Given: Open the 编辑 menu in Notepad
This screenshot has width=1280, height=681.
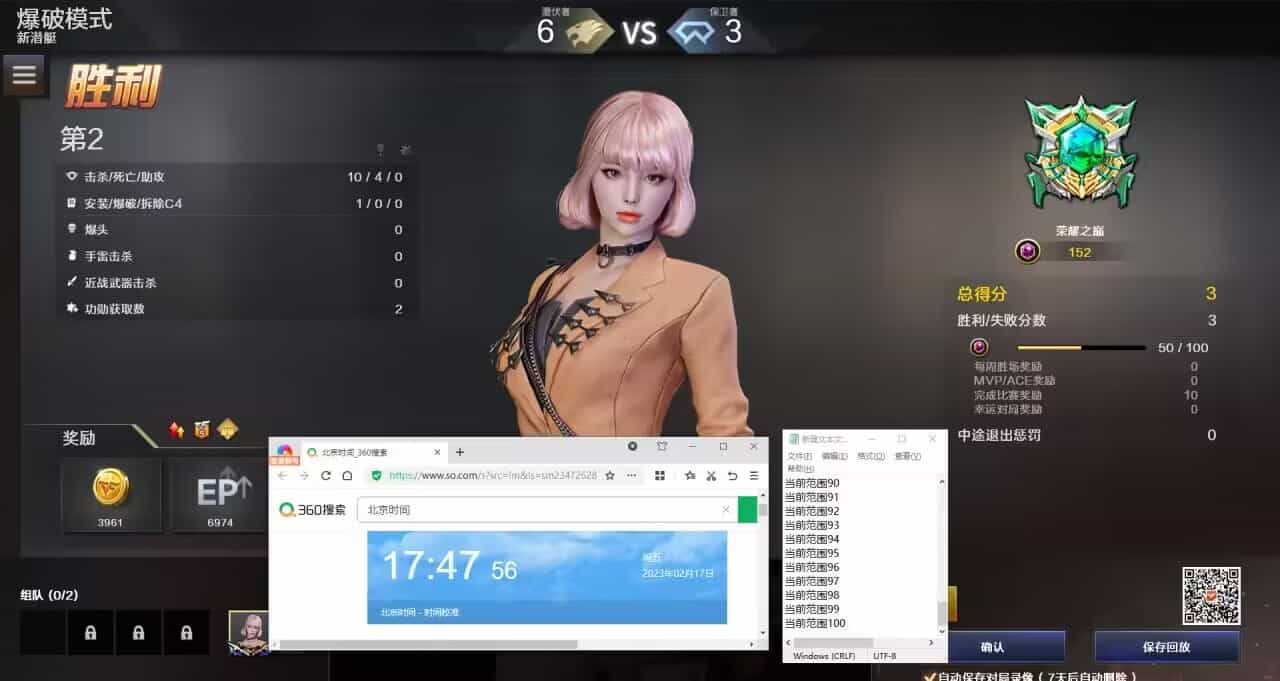Looking at the screenshot, I should pos(836,456).
